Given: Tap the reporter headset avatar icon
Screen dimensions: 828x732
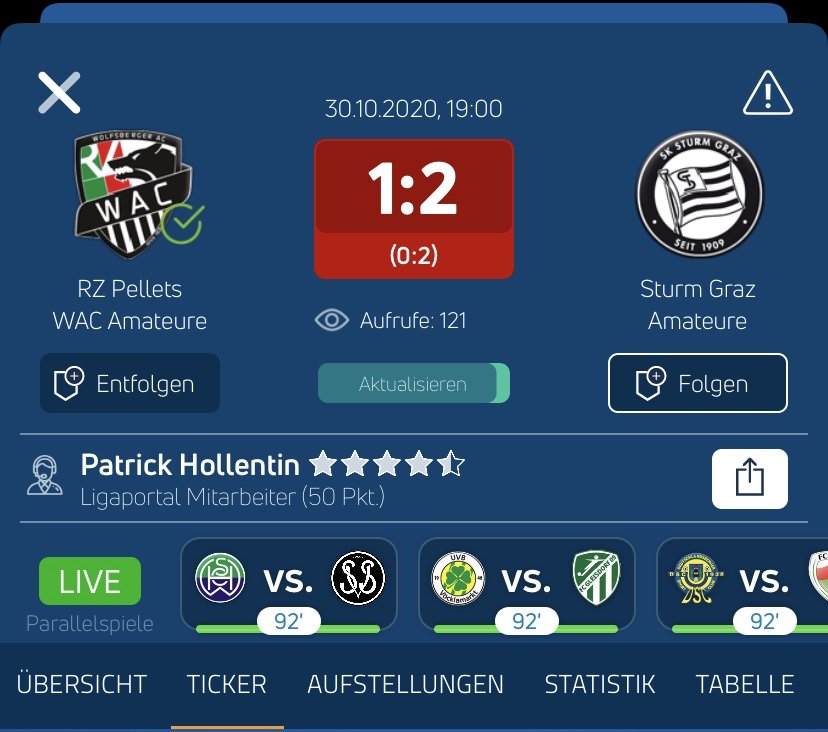Looking at the screenshot, I should [44, 475].
